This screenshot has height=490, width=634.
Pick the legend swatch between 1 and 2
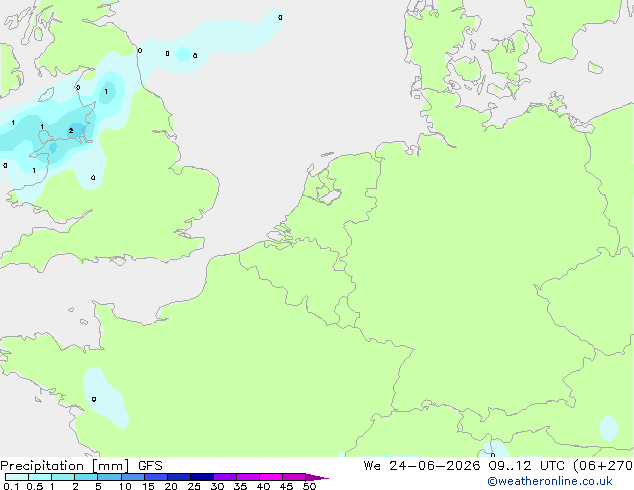[63, 477]
